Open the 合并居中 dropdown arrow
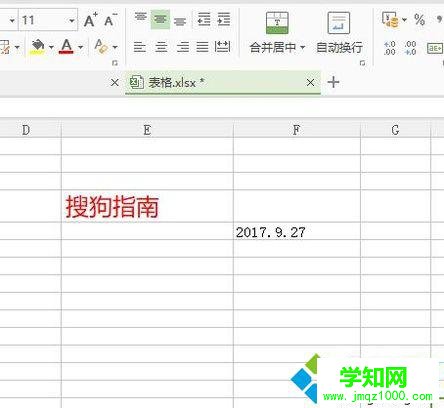The width and height of the screenshot is (444, 408). [x=303, y=47]
